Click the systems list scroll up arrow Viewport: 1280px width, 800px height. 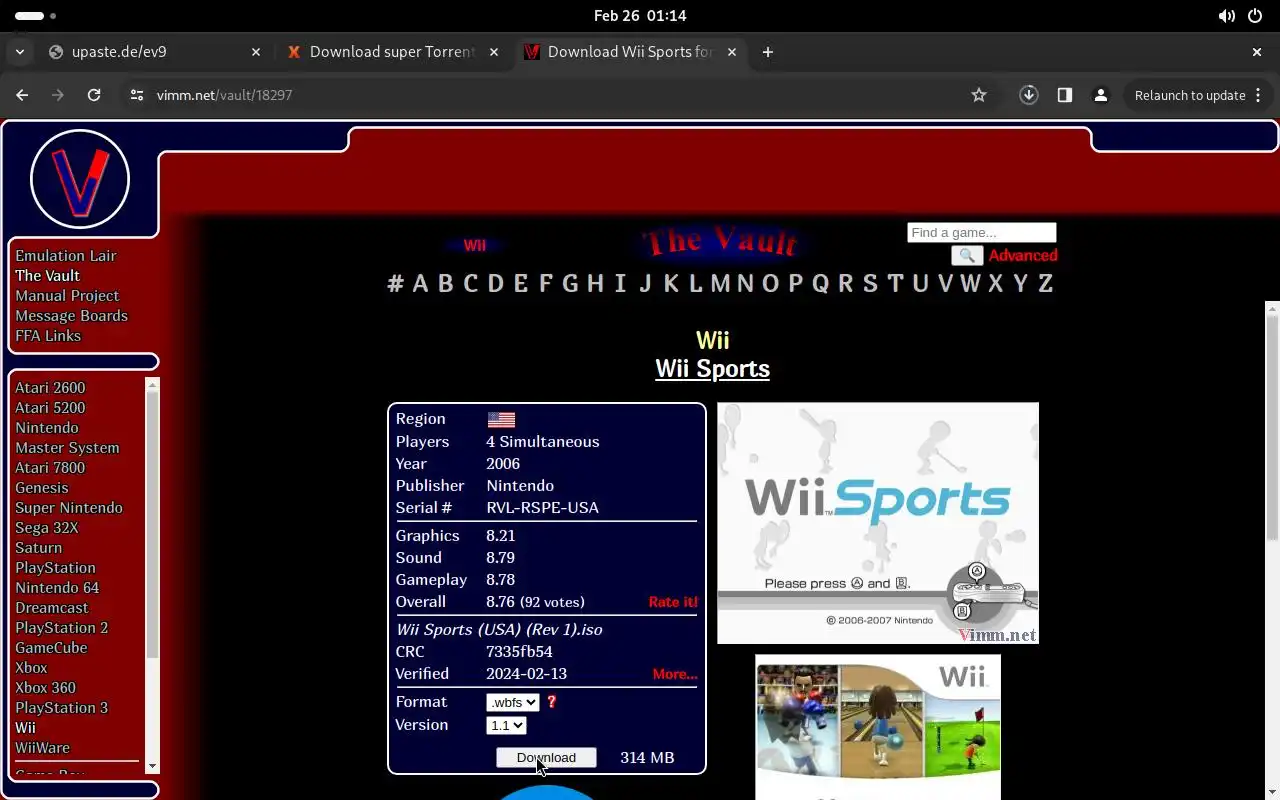tap(152, 385)
